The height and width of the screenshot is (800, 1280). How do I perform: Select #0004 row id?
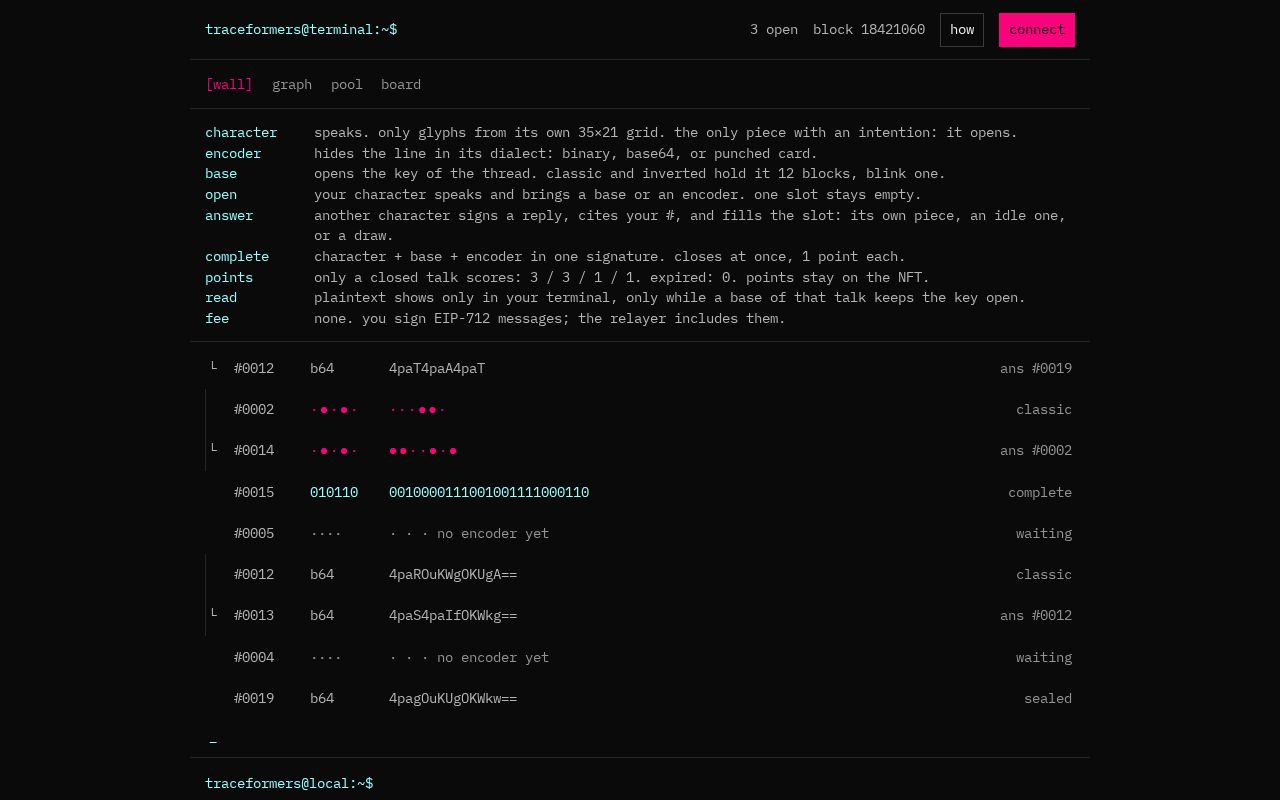pyautogui.click(x=254, y=657)
